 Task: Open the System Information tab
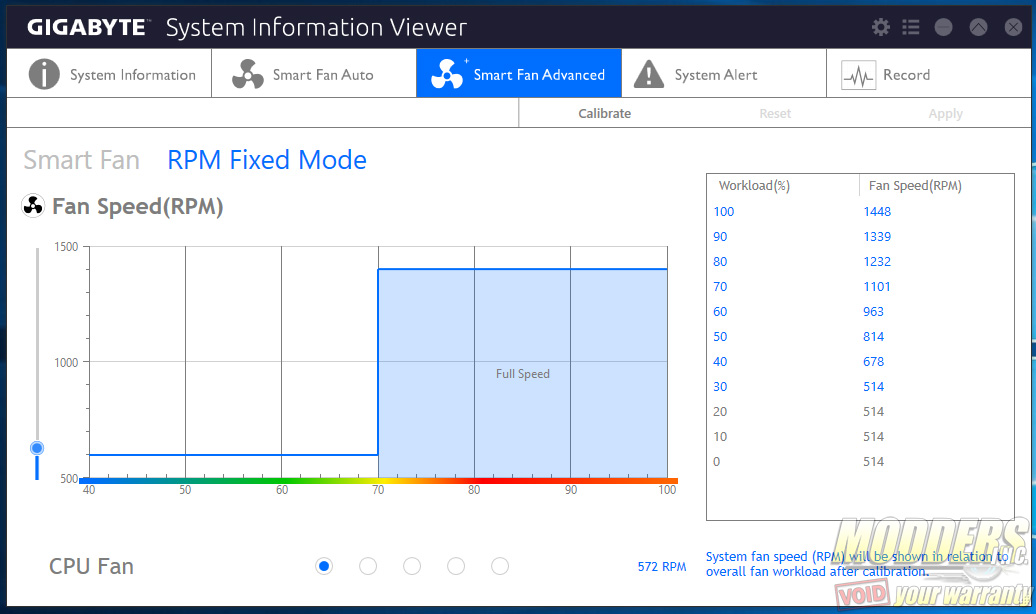[x=109, y=73]
